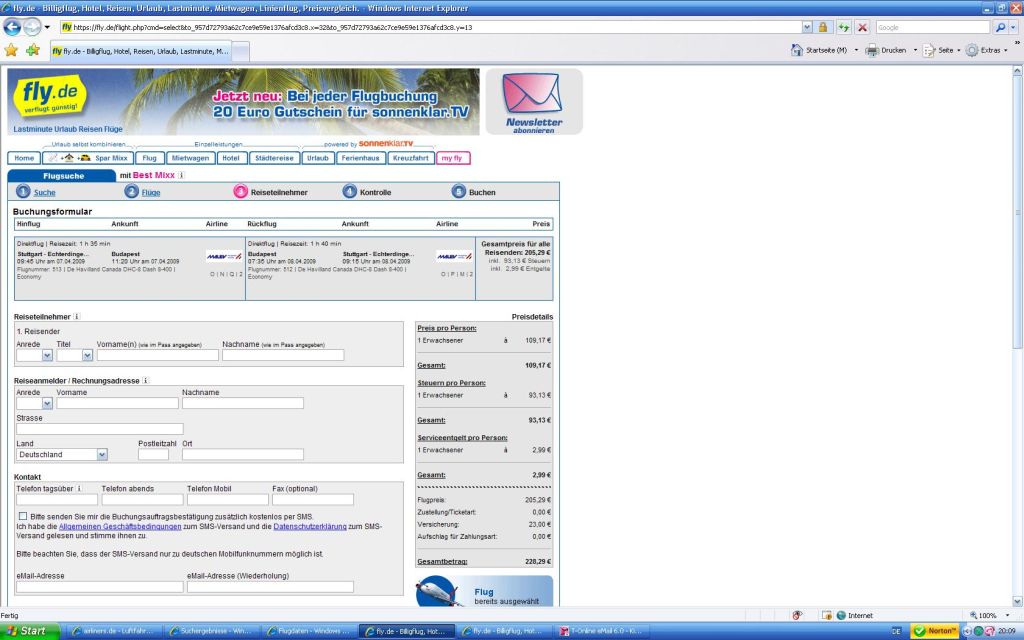Screen dimensions: 1024x640
Task: Open the recent pages dropdown beside Forward
Action: 47,27
